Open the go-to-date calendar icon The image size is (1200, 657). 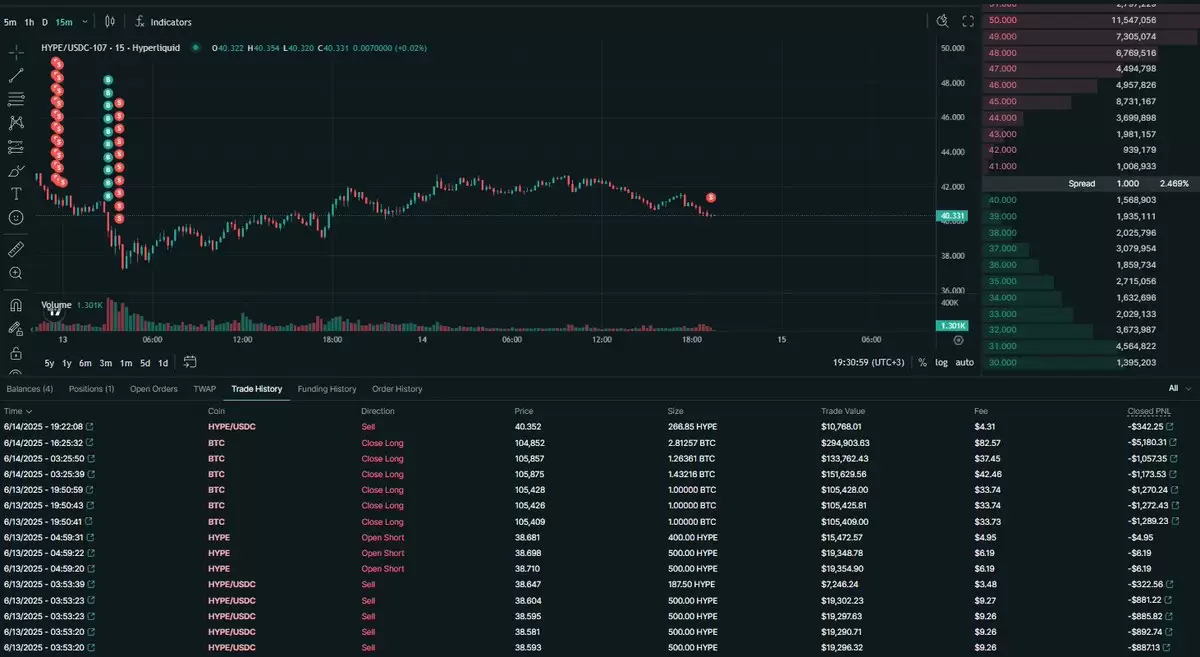click(190, 362)
